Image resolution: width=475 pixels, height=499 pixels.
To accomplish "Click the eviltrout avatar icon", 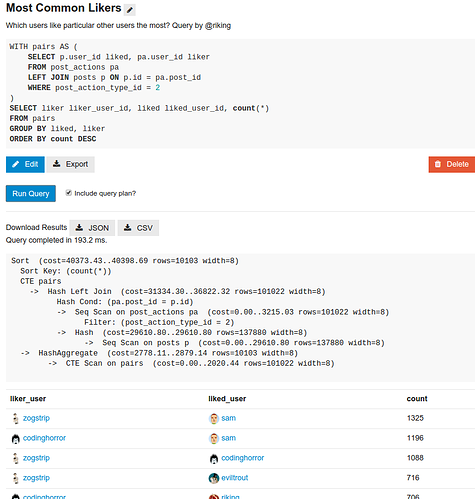I will click(214, 478).
